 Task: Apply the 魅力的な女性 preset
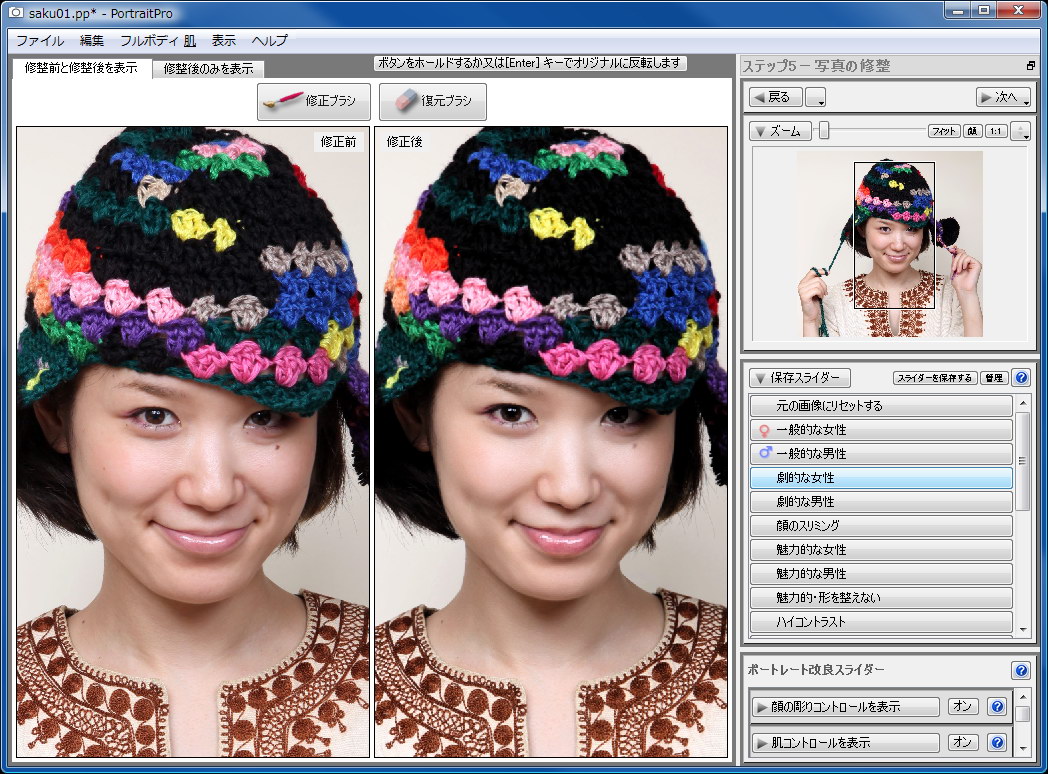coord(881,550)
